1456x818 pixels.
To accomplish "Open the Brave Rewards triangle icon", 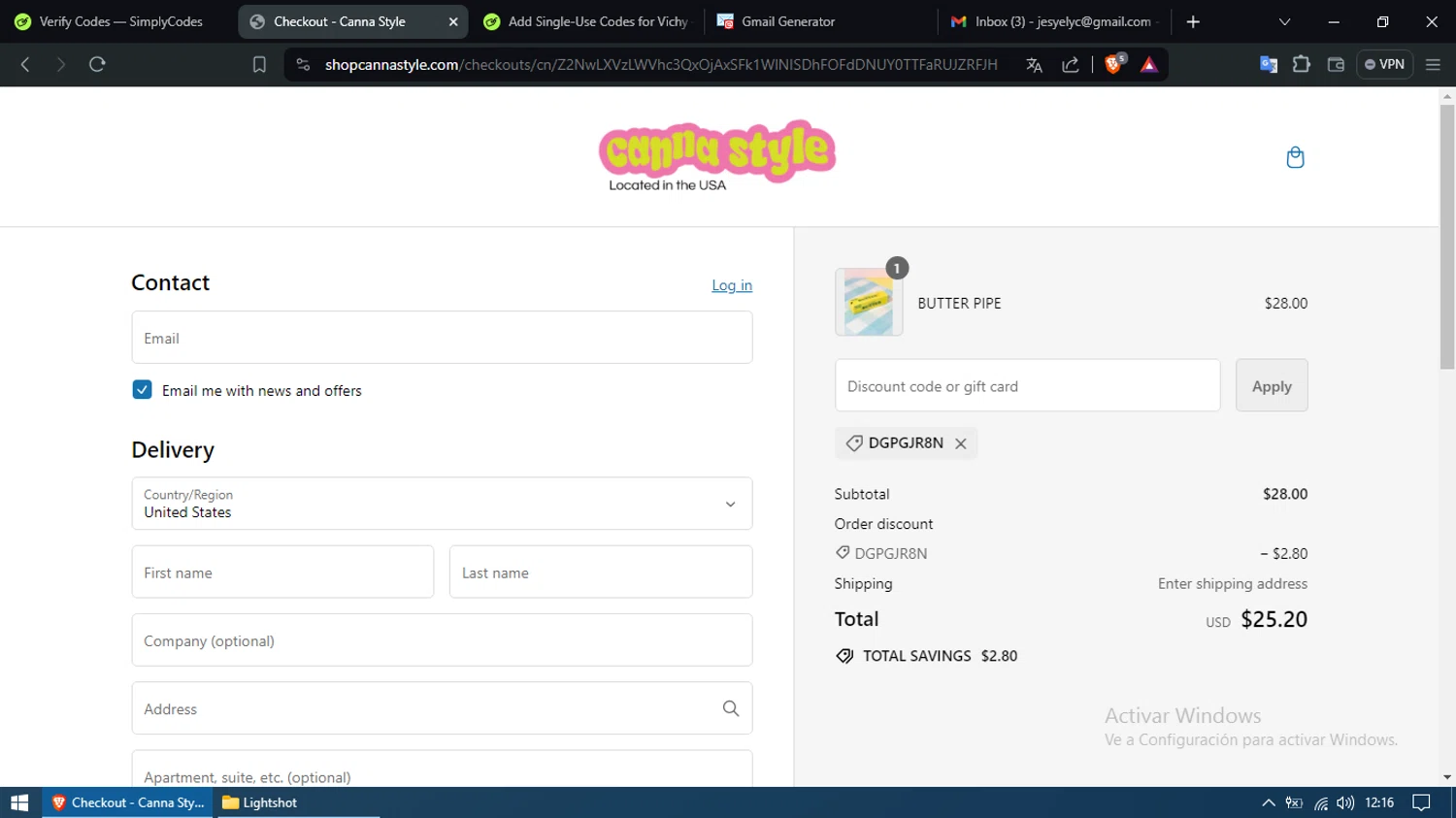I will (1149, 65).
